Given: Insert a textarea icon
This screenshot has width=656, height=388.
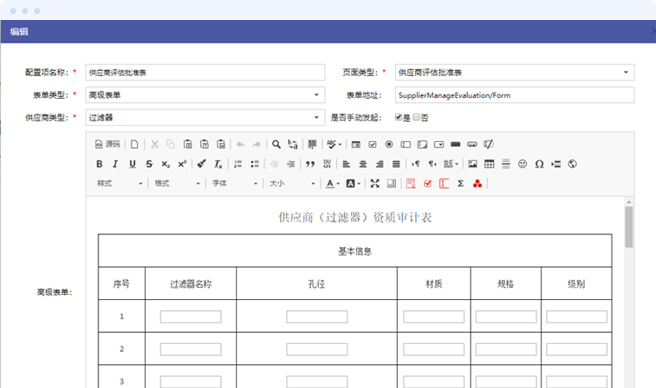Looking at the screenshot, I should (x=422, y=144).
